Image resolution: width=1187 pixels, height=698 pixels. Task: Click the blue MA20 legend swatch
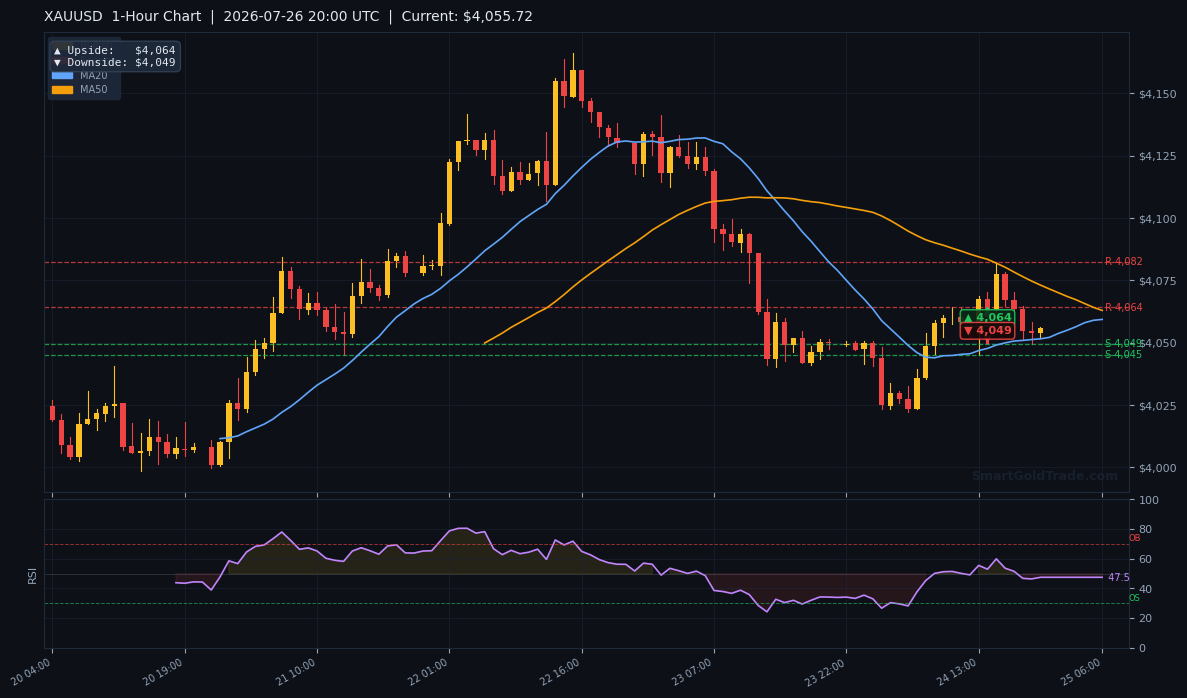tap(62, 76)
